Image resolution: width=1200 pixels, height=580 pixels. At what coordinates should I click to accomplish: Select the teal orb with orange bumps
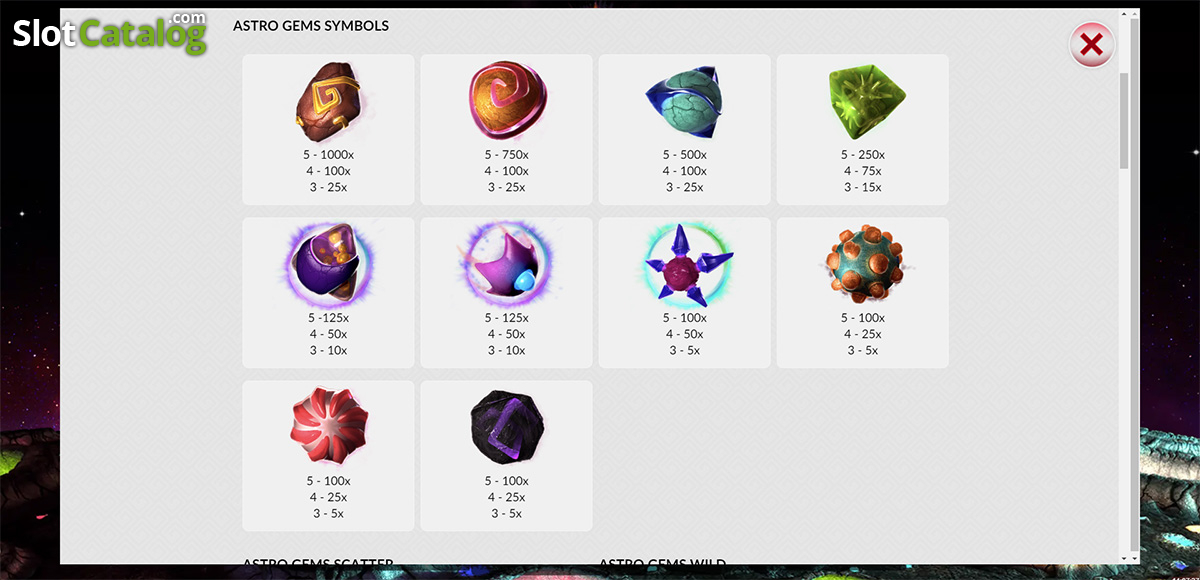coord(864,264)
